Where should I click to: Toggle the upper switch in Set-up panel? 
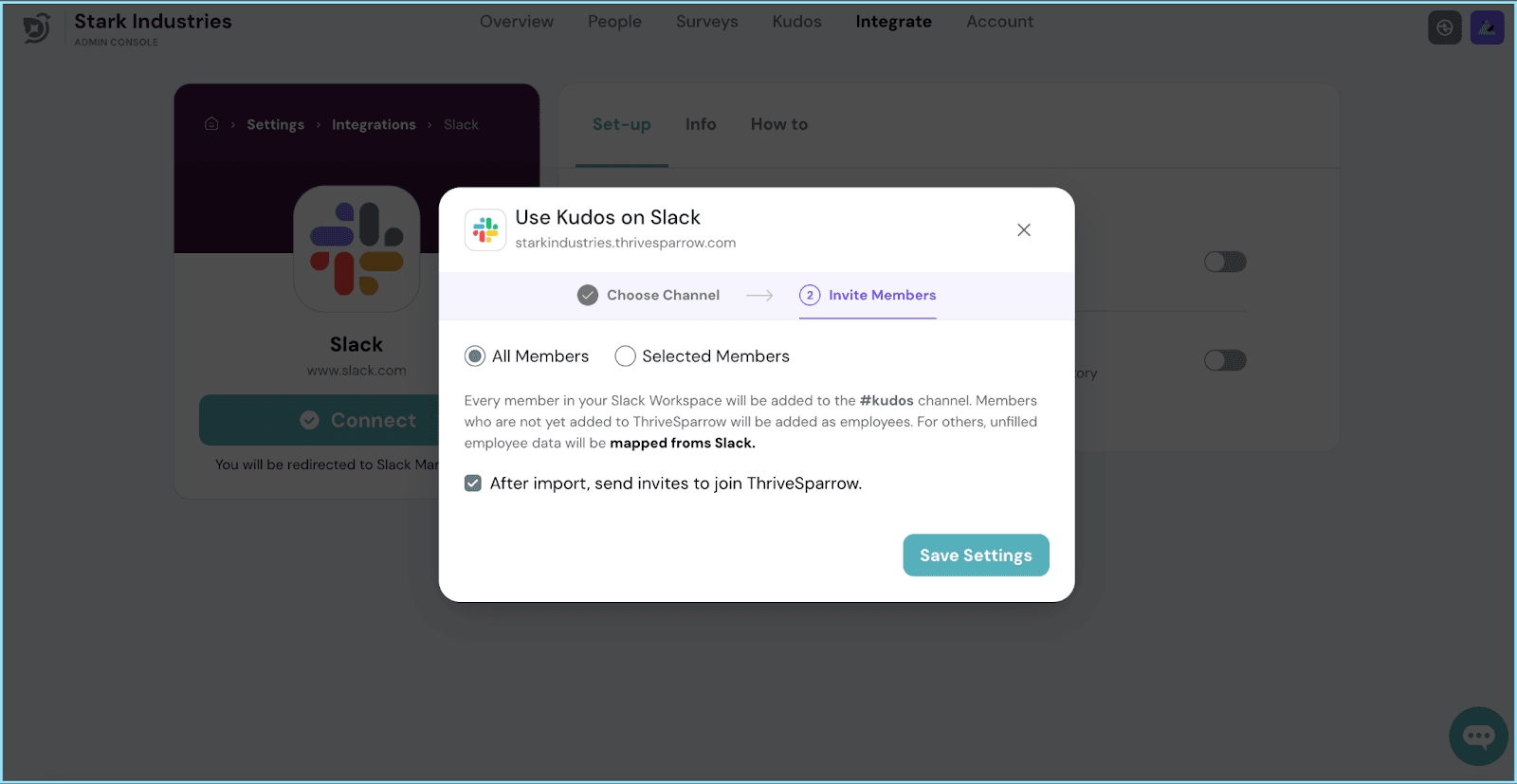(x=1225, y=262)
